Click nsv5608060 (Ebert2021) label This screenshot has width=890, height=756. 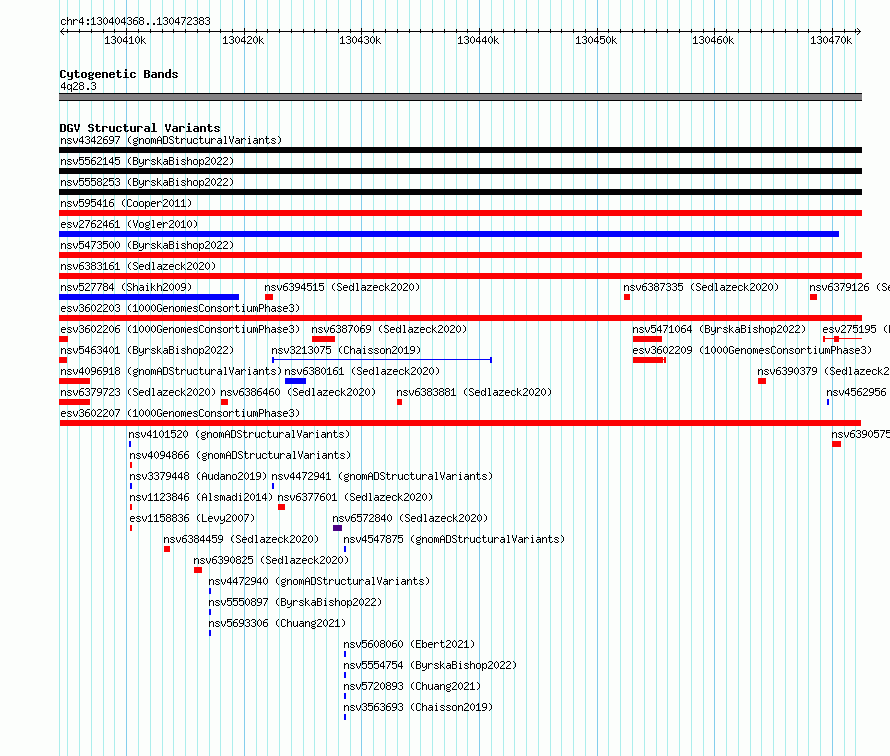pyautogui.click(x=409, y=644)
